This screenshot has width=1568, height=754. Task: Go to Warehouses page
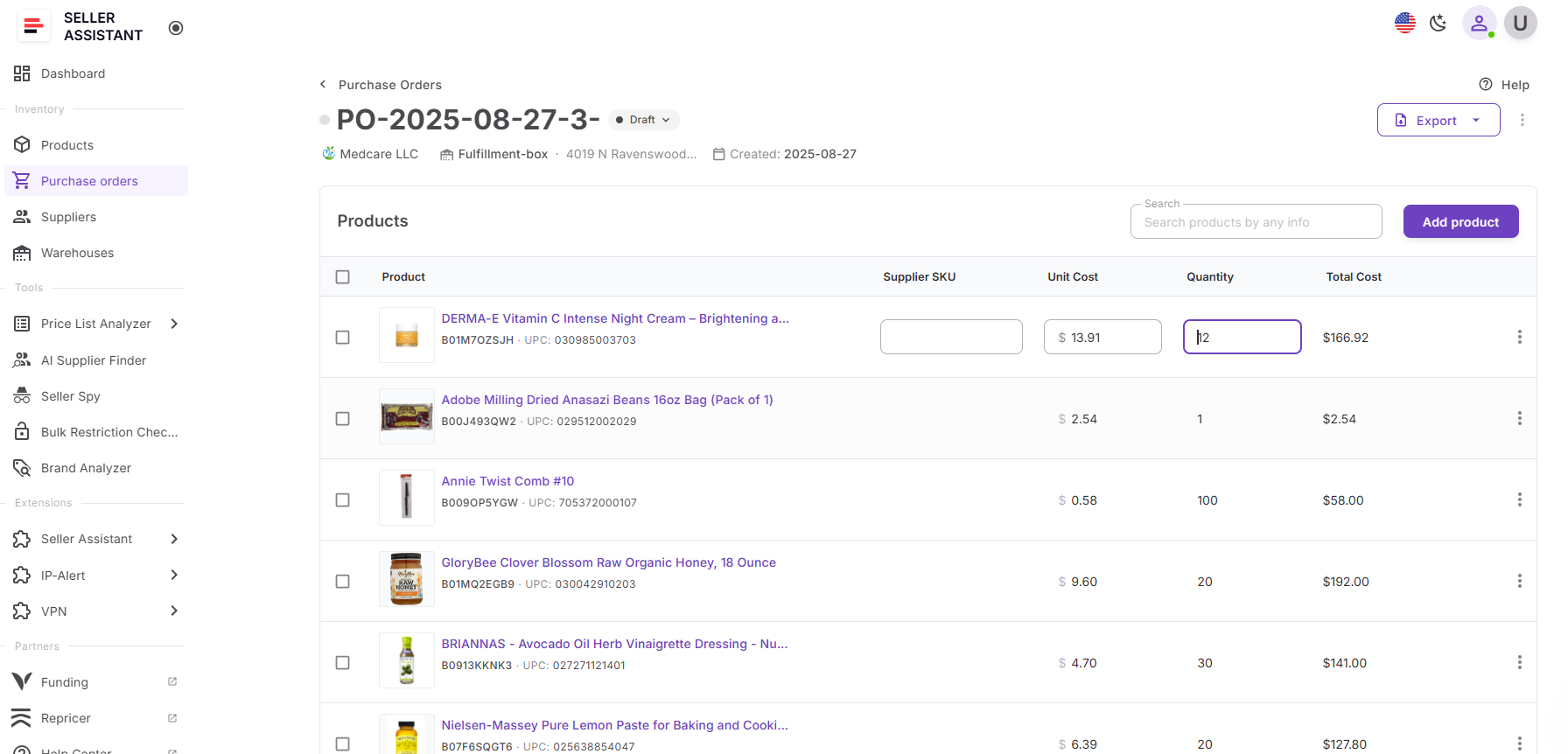point(77,253)
